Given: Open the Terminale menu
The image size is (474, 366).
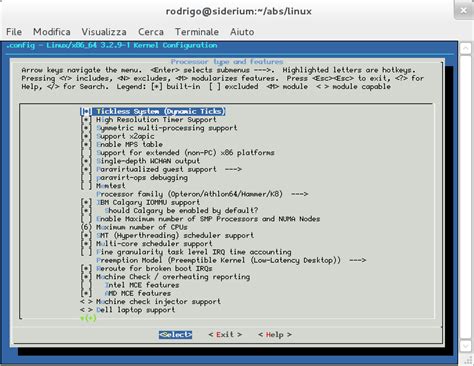Looking at the screenshot, I should click(197, 32).
